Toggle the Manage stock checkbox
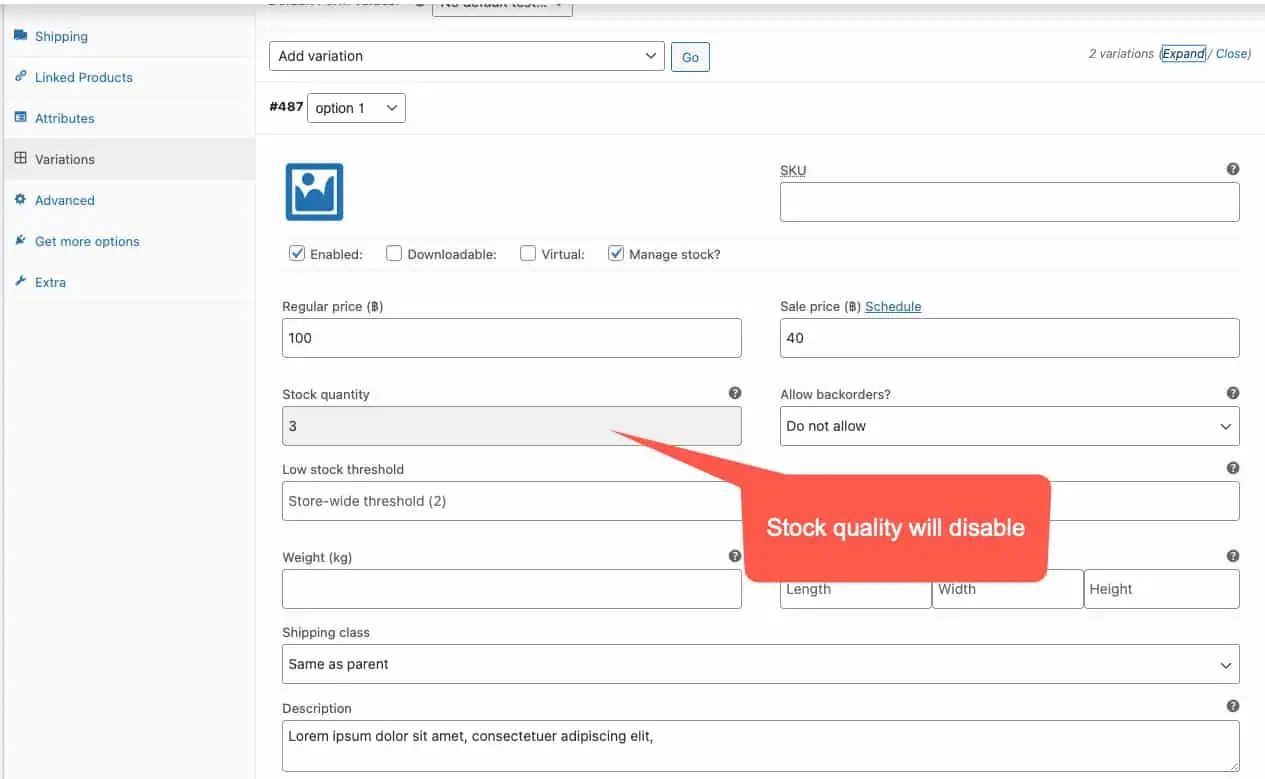The image size is (1265, 779). tap(616, 254)
